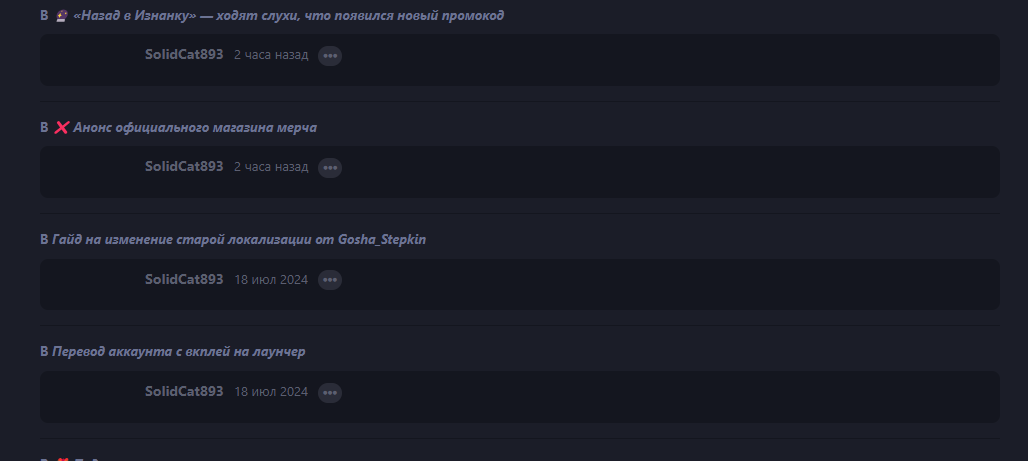Click the "2 часа назад" timestamp in the merch post
This screenshot has width=1028, height=461.
click(x=271, y=167)
